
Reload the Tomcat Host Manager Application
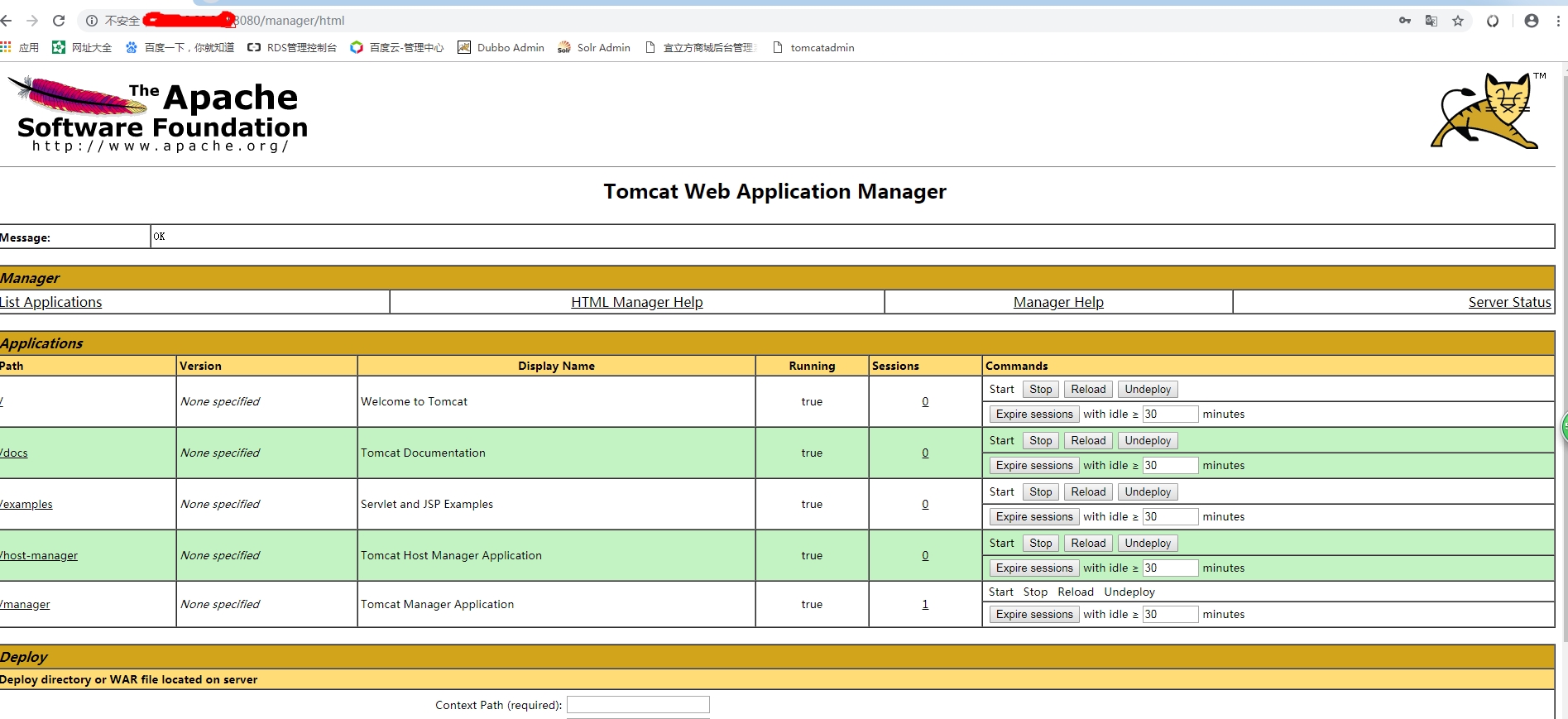click(x=1088, y=543)
